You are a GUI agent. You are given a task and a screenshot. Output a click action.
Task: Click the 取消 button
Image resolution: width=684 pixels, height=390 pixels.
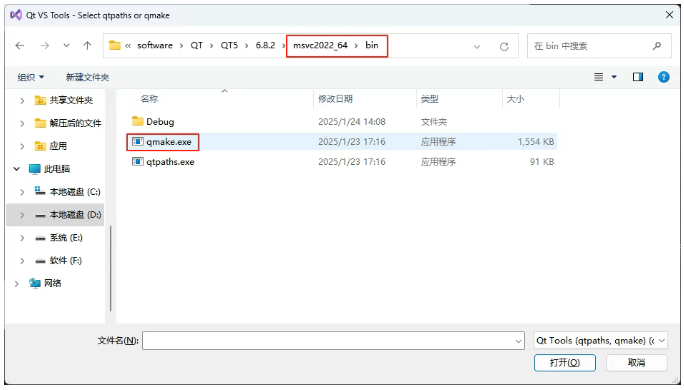636,363
